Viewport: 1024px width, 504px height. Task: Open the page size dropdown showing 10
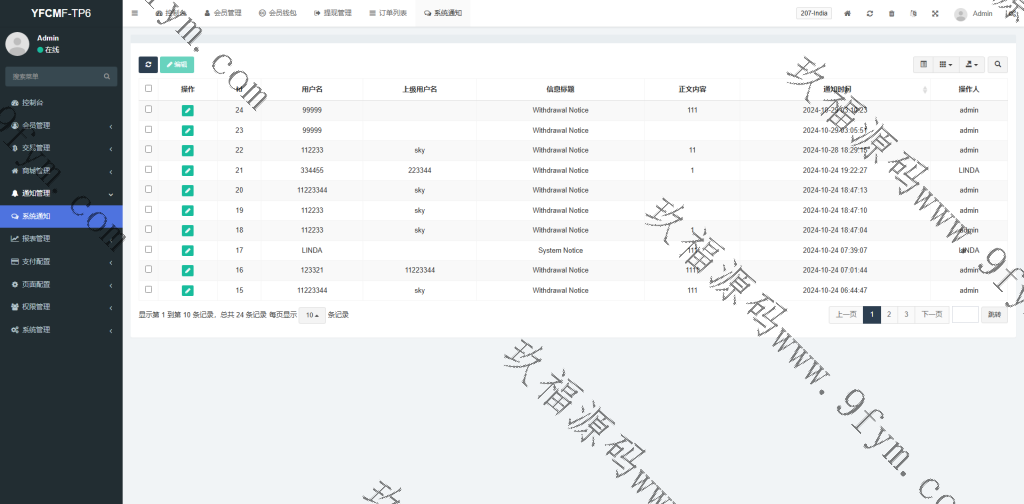coord(312,315)
